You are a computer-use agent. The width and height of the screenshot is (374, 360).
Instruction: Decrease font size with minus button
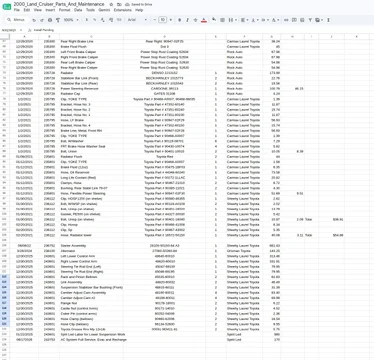click(x=155, y=20)
